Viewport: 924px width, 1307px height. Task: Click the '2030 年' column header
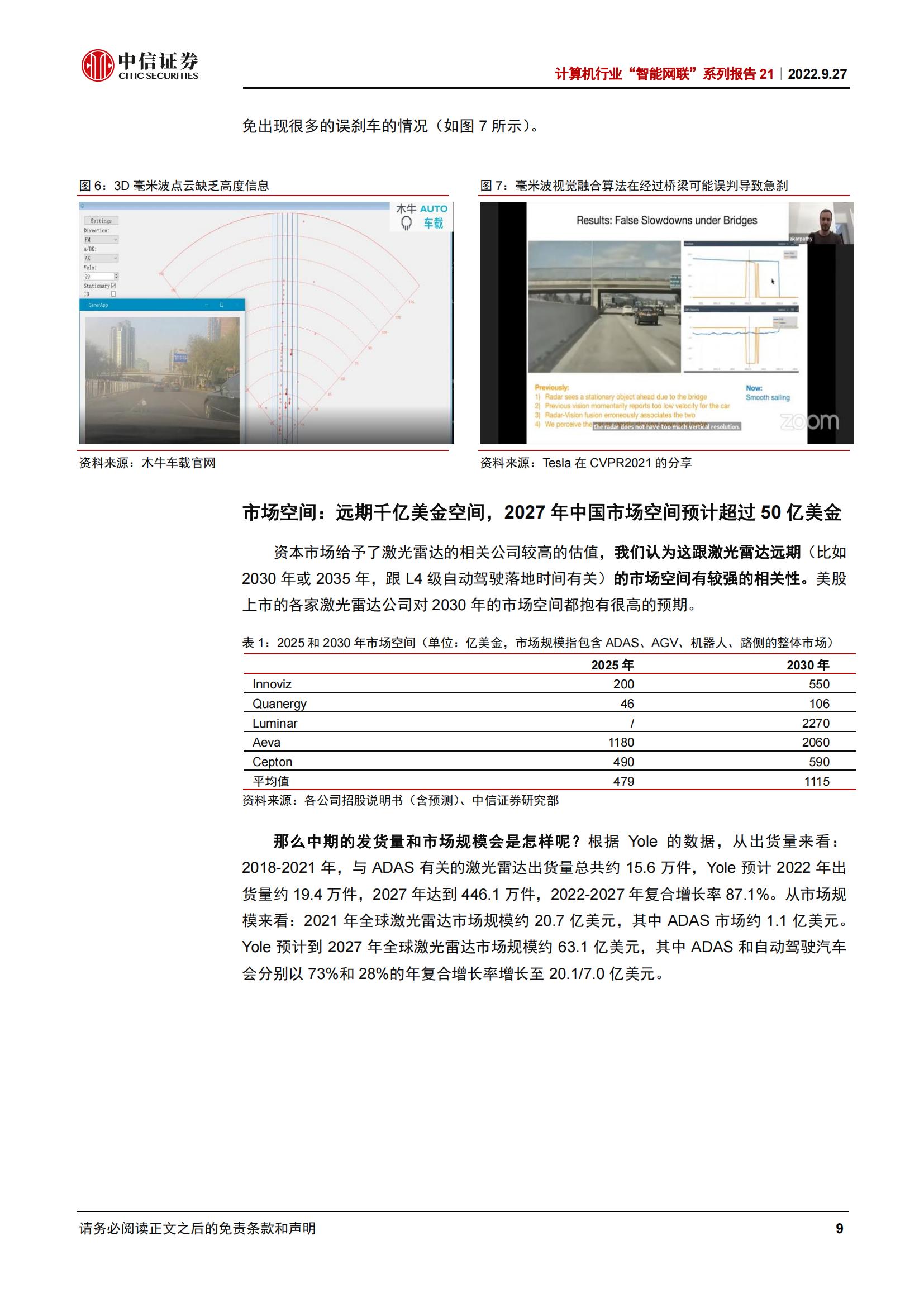[x=808, y=665]
